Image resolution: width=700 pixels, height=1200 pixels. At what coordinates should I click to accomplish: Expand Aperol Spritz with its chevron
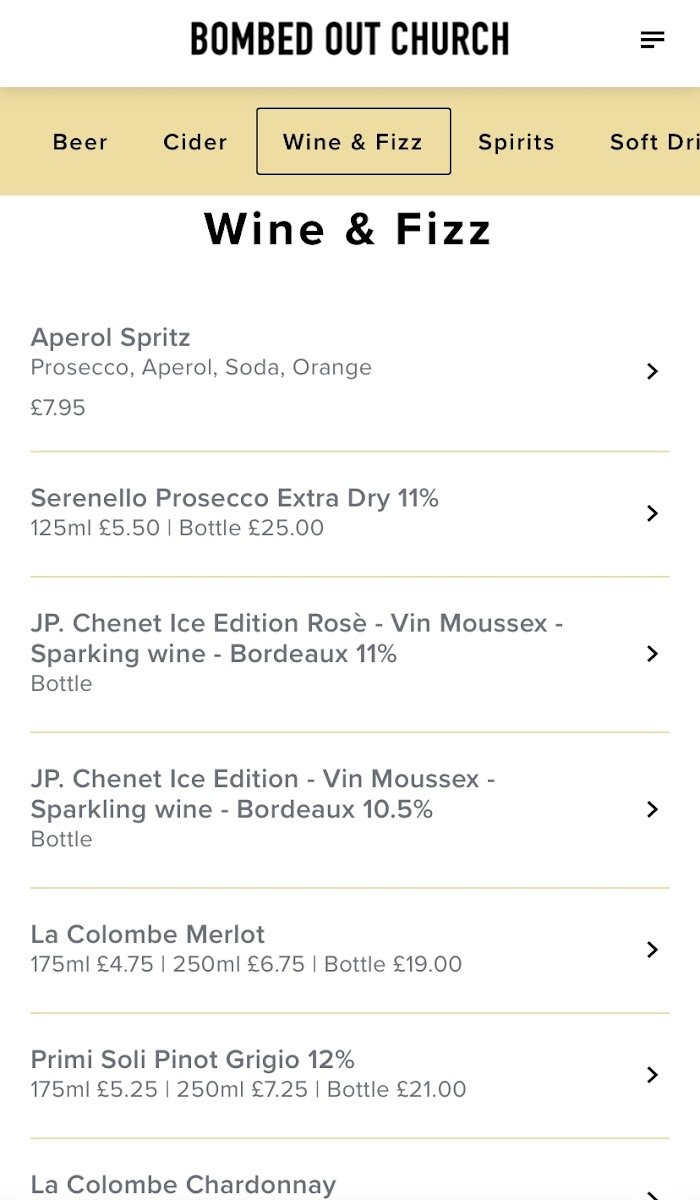pos(652,371)
